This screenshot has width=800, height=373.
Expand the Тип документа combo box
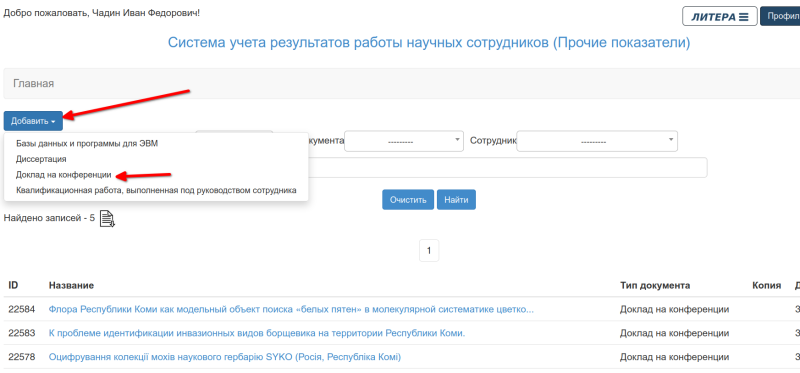tap(404, 141)
